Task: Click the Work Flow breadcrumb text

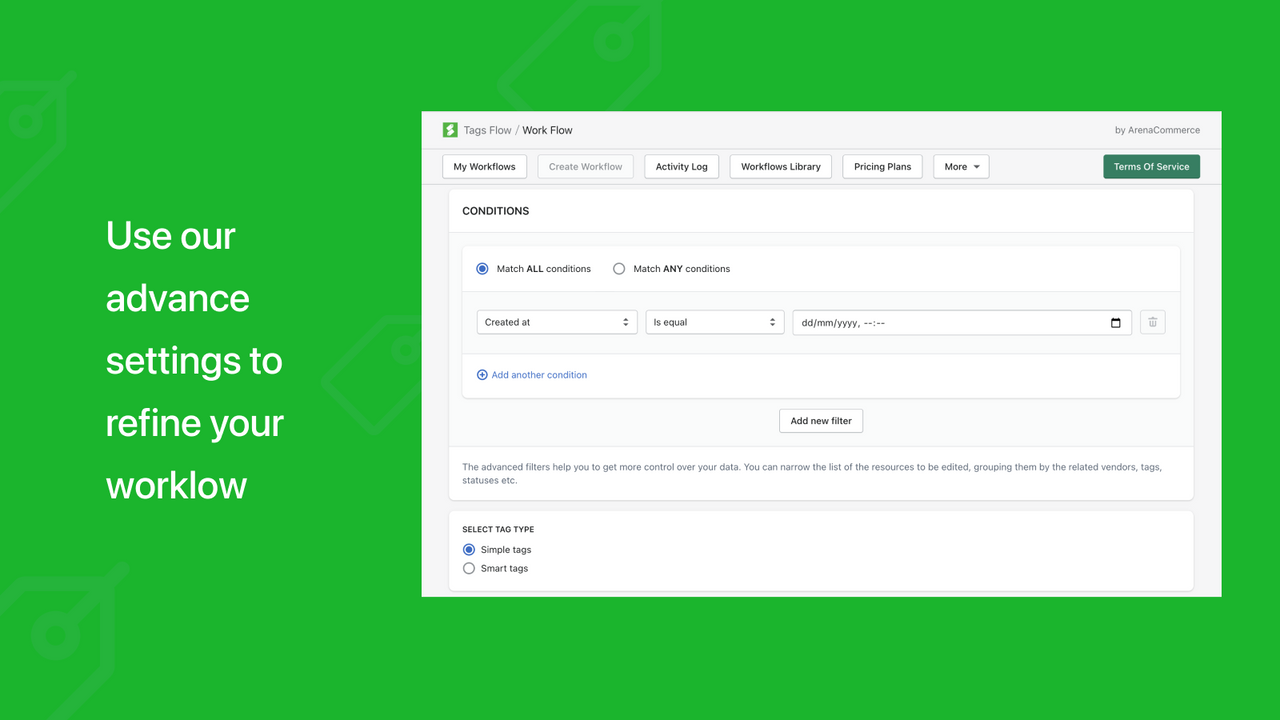Action: tap(547, 130)
